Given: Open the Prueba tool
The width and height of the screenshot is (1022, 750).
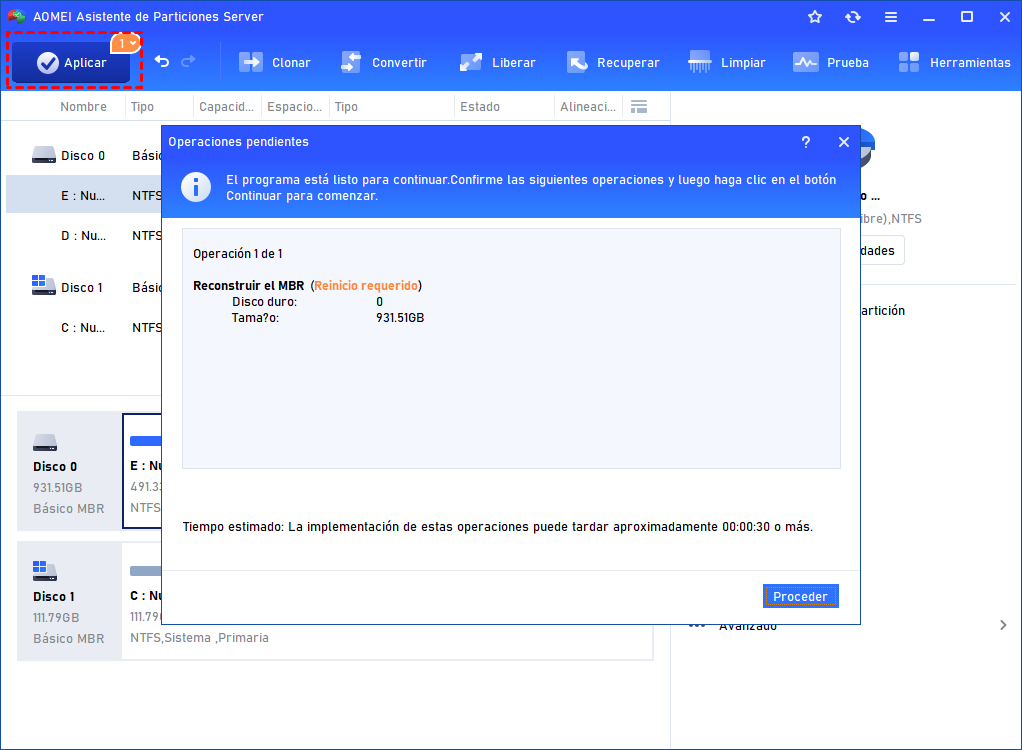Looking at the screenshot, I should click(x=831, y=63).
